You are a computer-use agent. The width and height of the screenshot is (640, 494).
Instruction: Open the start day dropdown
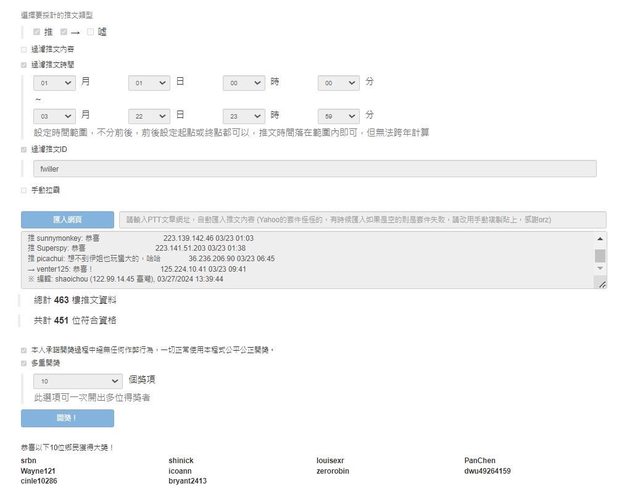tap(149, 83)
